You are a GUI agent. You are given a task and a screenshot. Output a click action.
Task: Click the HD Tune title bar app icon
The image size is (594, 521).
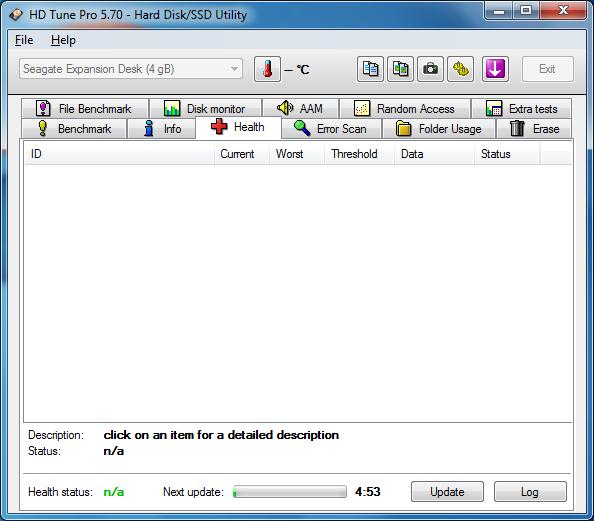[16, 14]
